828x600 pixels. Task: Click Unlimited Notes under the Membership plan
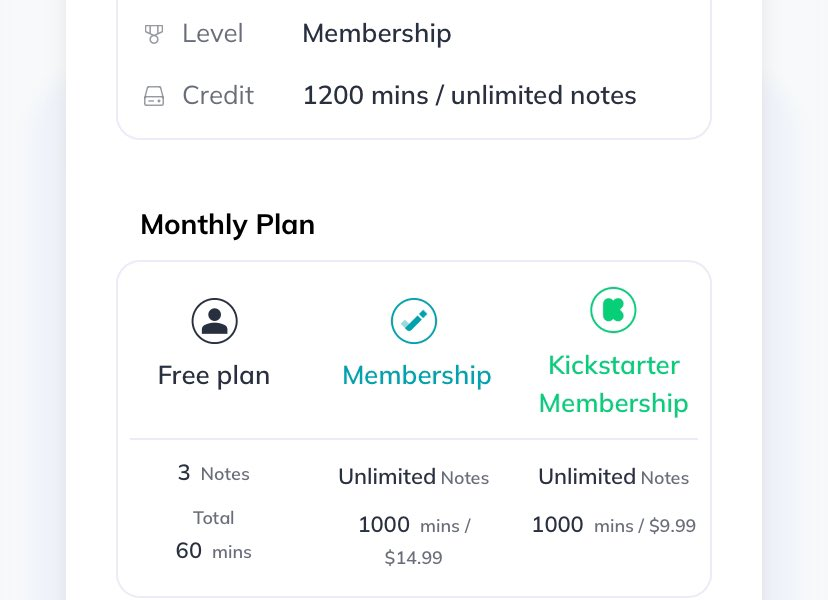413,477
